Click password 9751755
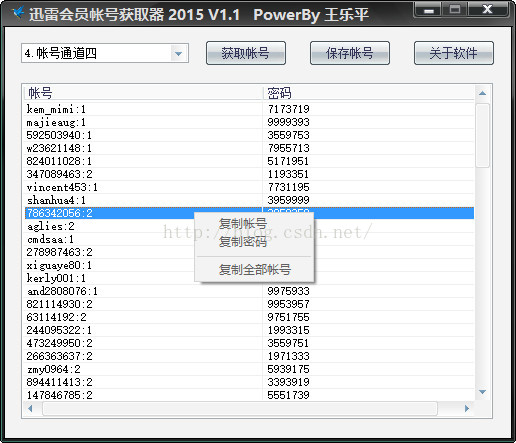Screen dimensions: 516x443 [x=288, y=317]
